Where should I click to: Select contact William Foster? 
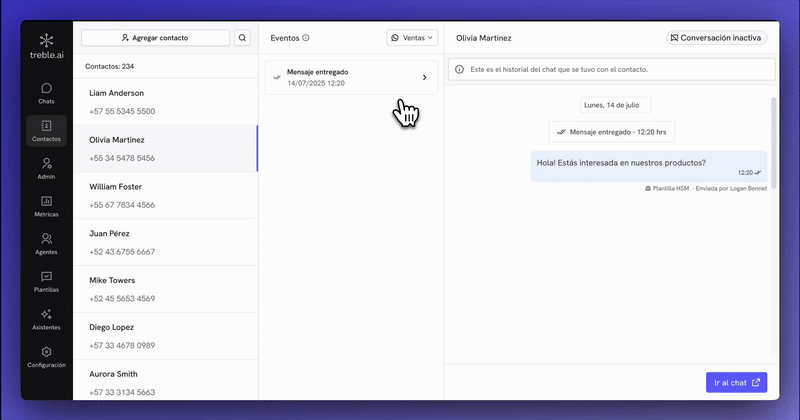[x=166, y=195]
